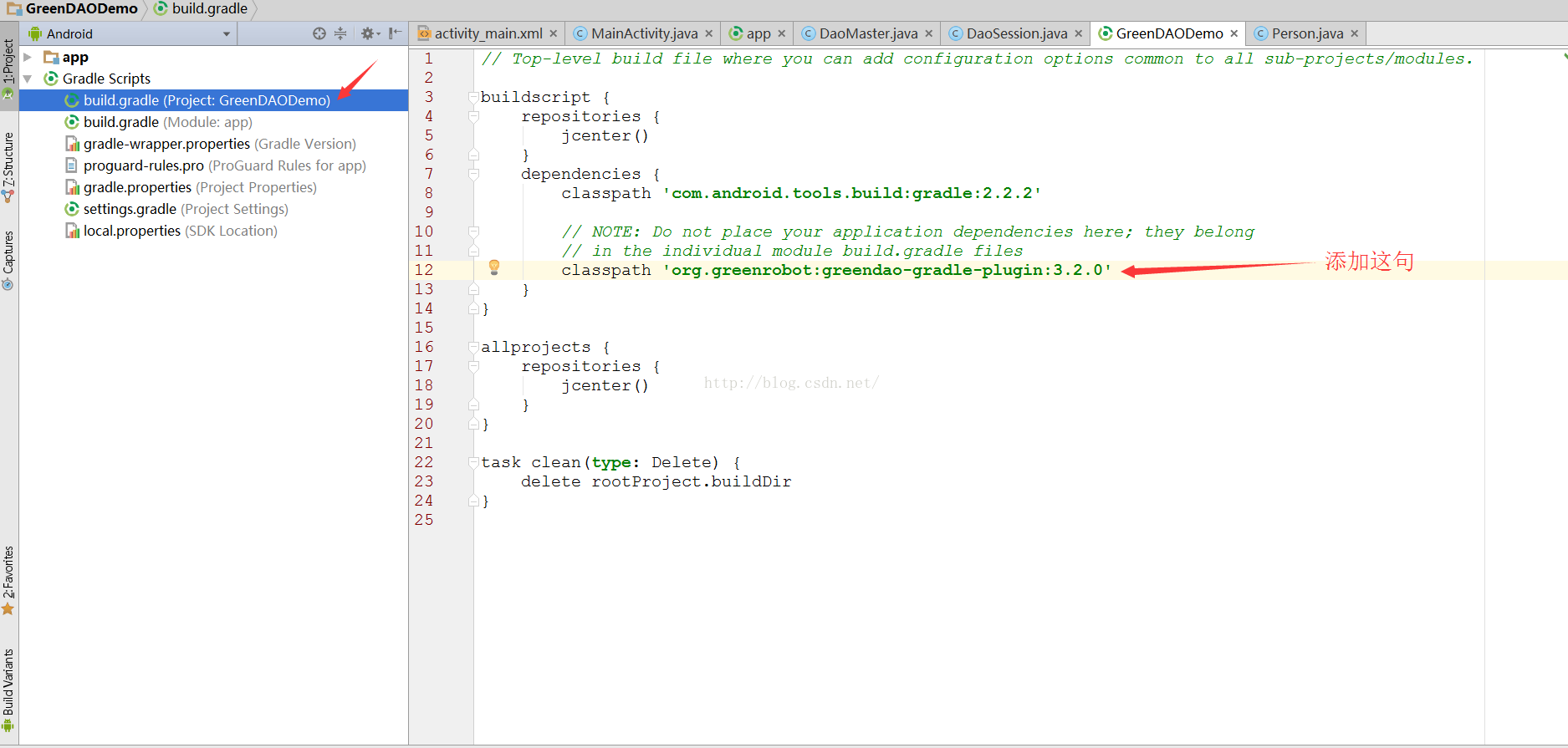The image size is (1568, 748).
Task: Click the lightbulb intention icon on line 12
Action: tap(494, 267)
